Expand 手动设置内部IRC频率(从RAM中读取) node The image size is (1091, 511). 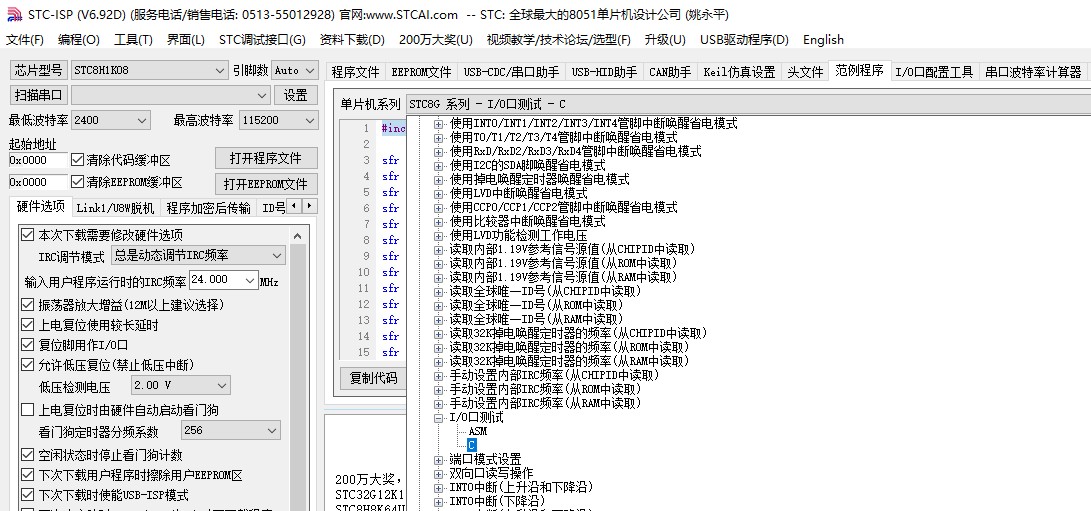tap(438, 404)
